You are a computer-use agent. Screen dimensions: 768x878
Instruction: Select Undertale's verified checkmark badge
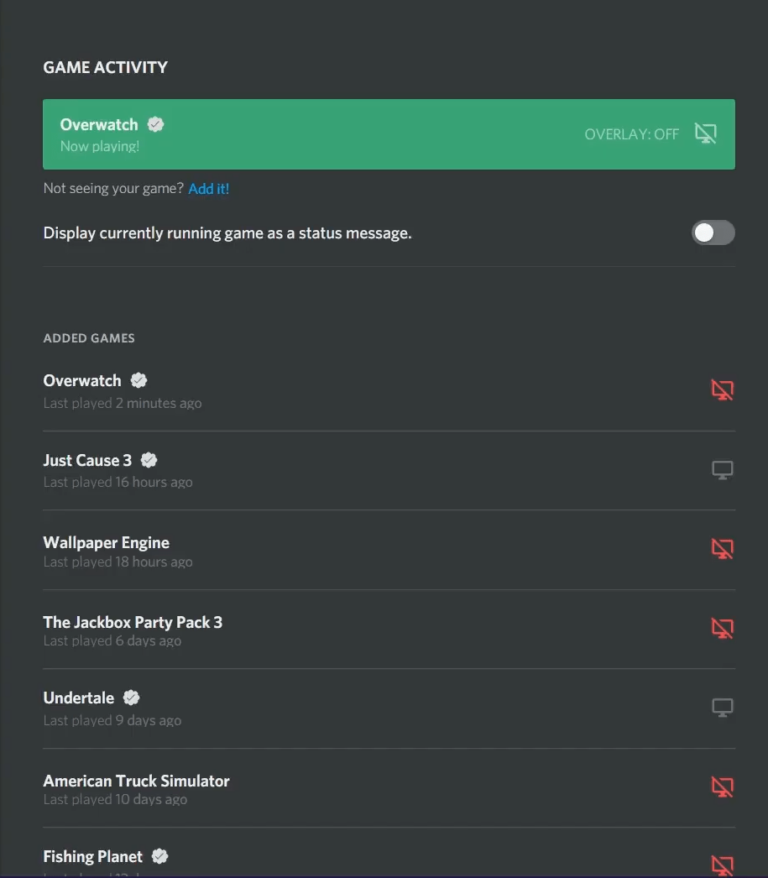tap(131, 698)
